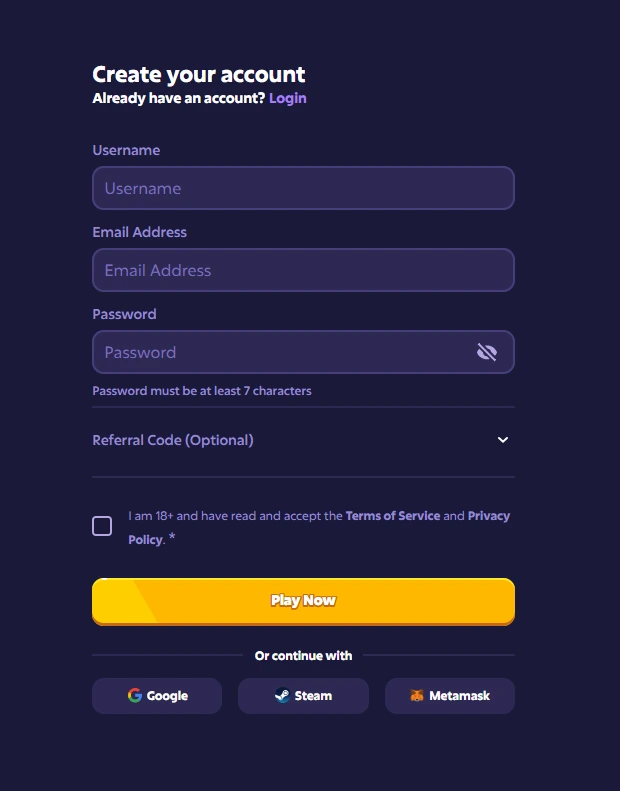Click the Metamask fox icon
The height and width of the screenshot is (791, 620).
pyautogui.click(x=417, y=696)
